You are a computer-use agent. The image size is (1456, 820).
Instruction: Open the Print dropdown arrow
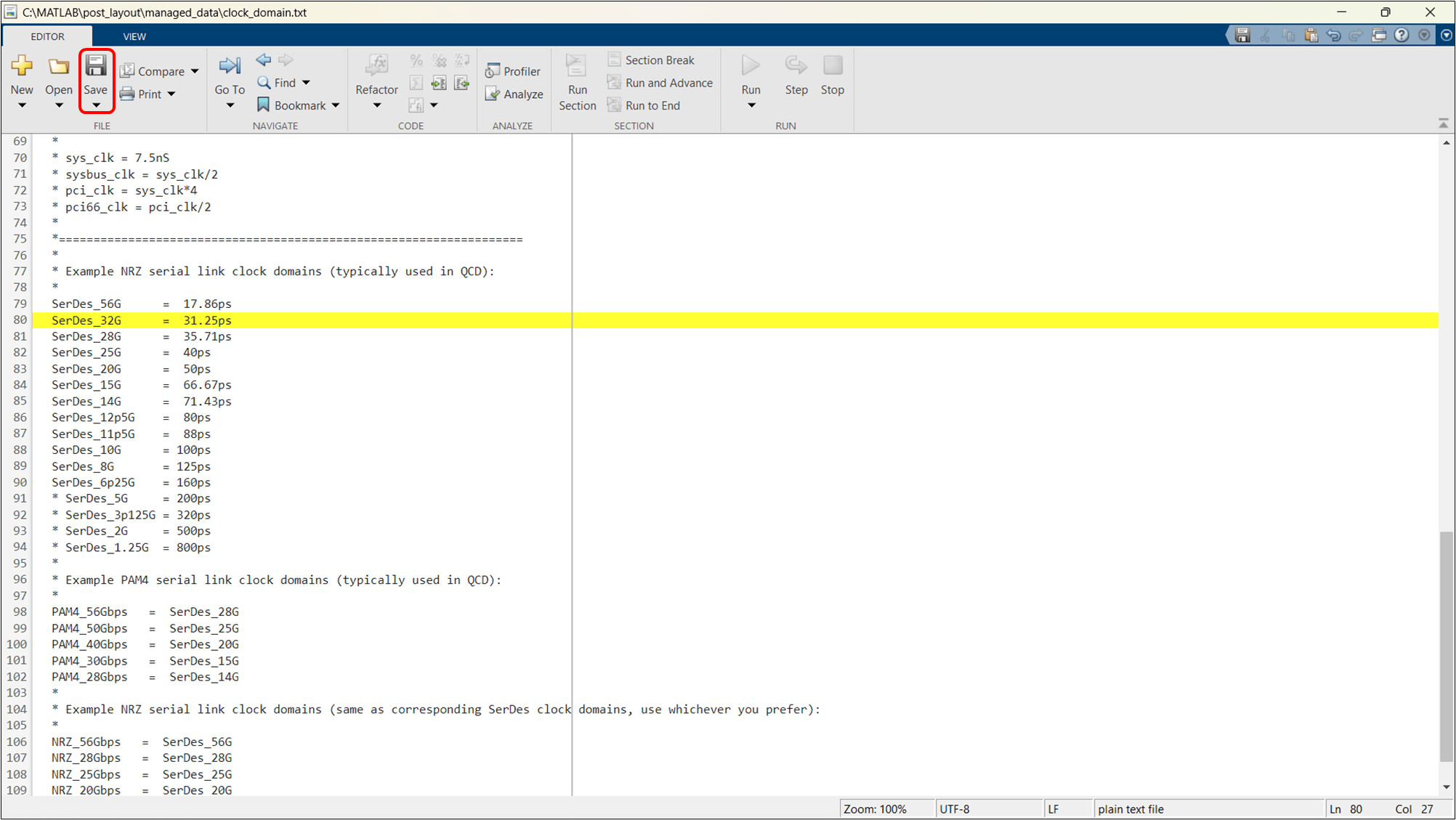tap(171, 94)
